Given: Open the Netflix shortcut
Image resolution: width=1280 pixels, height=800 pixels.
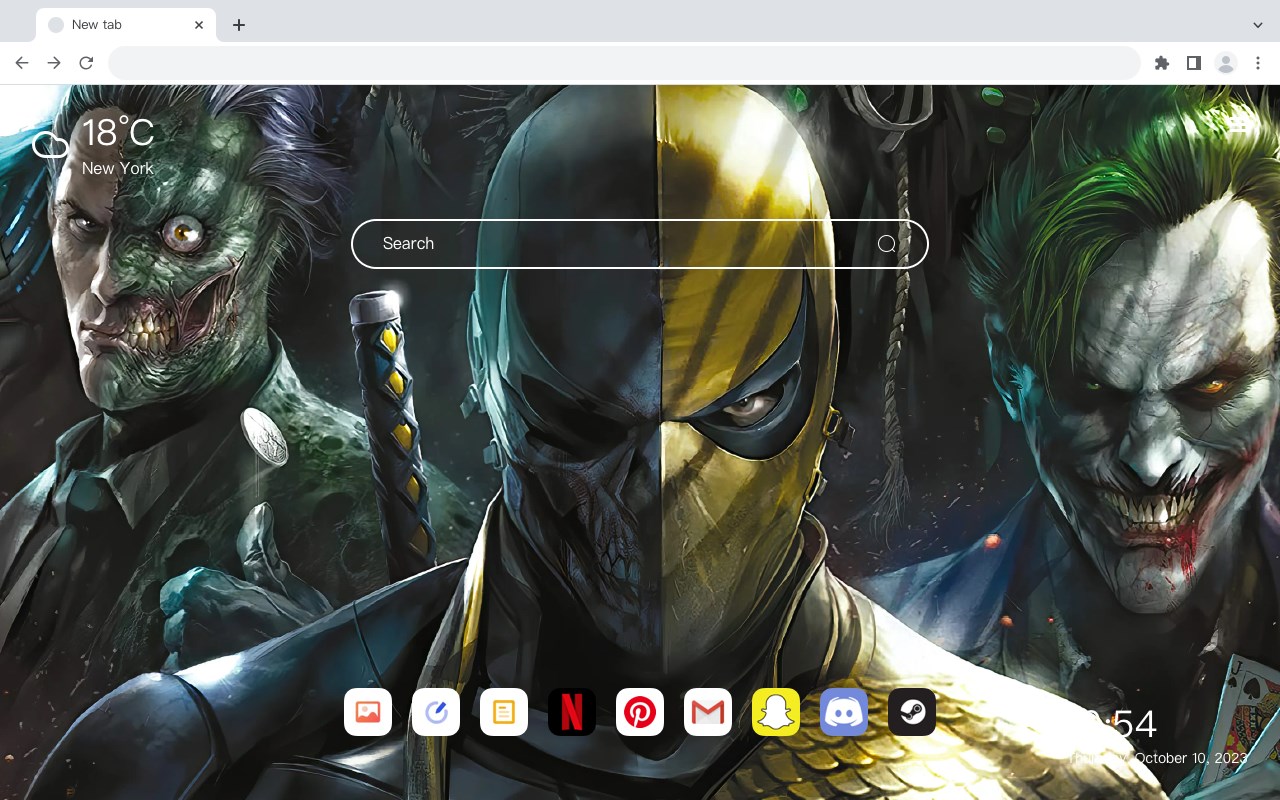Looking at the screenshot, I should 572,712.
